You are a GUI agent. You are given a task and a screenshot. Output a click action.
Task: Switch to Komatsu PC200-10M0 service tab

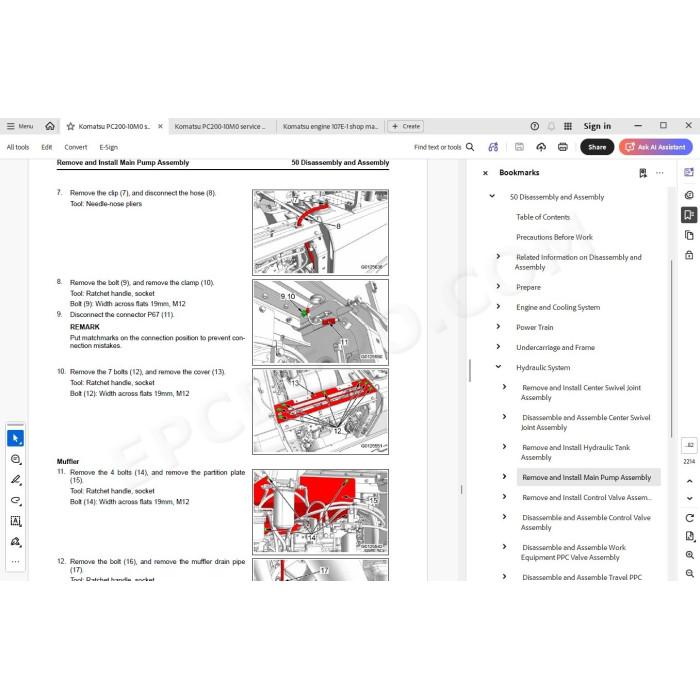tap(220, 126)
